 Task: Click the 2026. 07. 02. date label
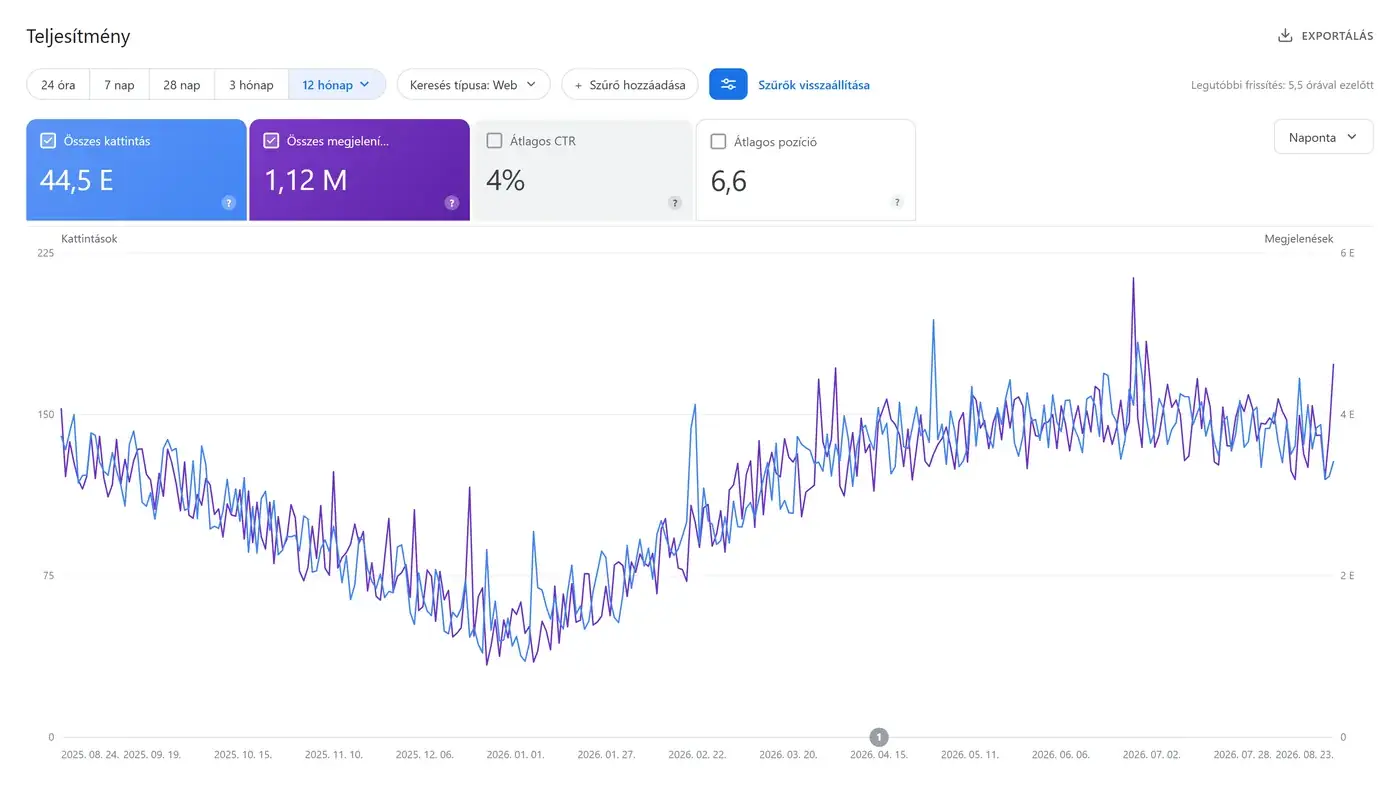pyautogui.click(x=1152, y=755)
